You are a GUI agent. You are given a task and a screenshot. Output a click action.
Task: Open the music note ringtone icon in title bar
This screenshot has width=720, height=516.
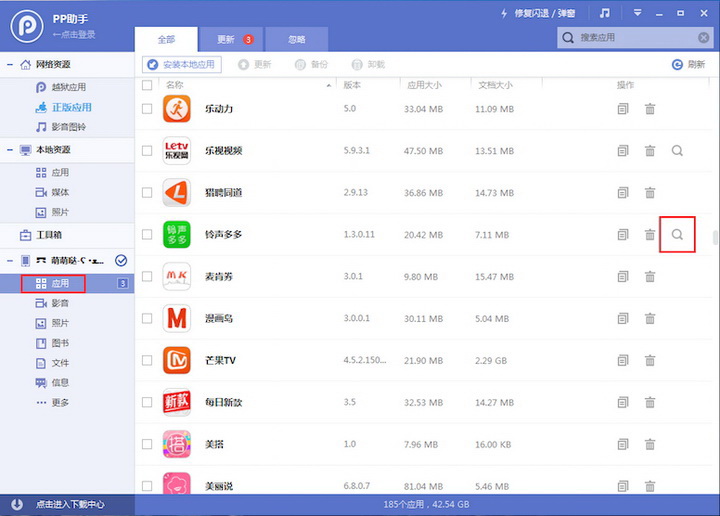pos(604,14)
